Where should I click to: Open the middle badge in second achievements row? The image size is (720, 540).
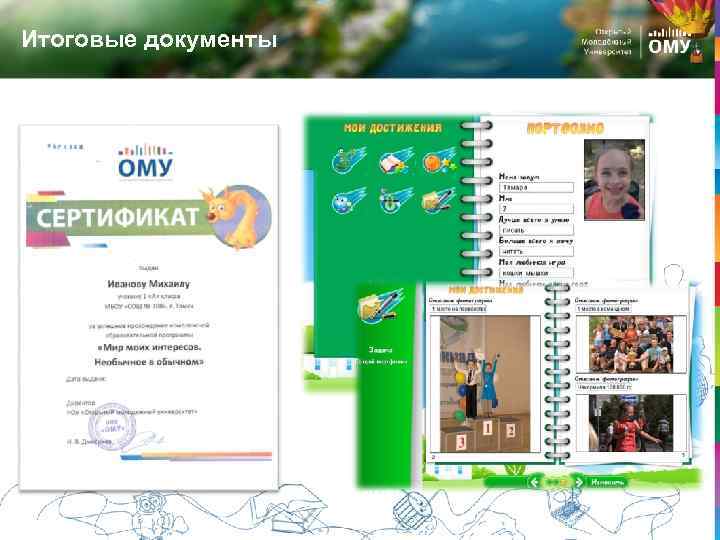tap(395, 201)
